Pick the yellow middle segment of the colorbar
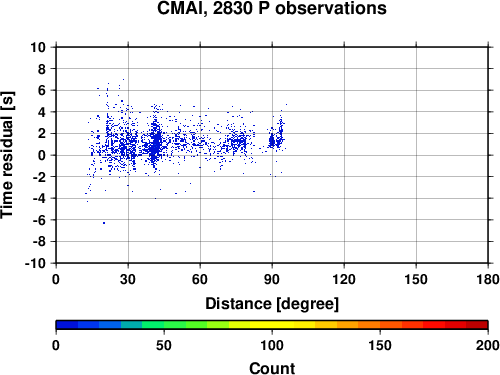The height and width of the screenshot is (375, 500). [x=272, y=325]
